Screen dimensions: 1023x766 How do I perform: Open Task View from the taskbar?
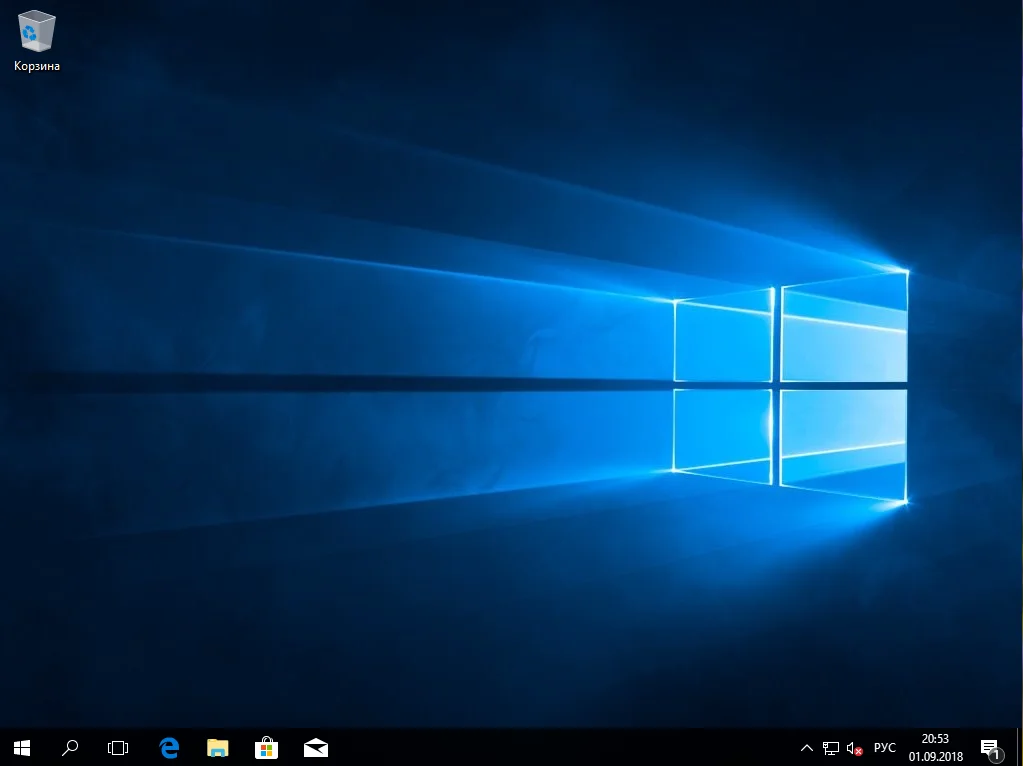118,747
